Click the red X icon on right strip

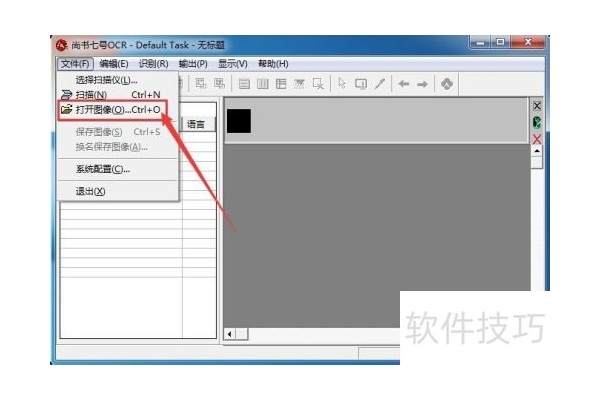(537, 139)
